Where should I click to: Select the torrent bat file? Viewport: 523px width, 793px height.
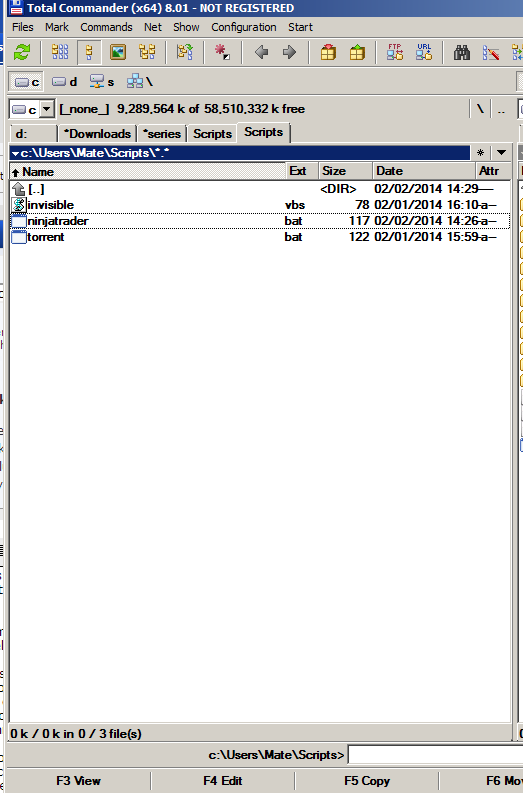(260, 237)
